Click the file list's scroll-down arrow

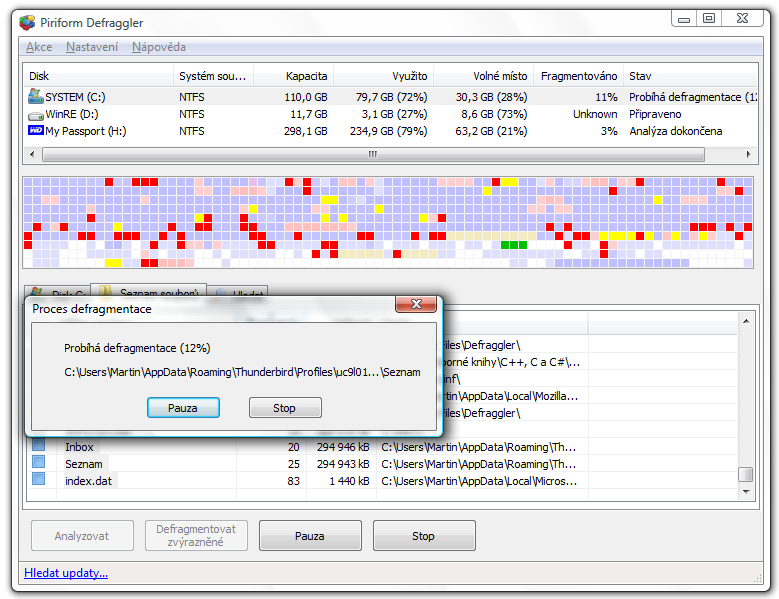(x=746, y=491)
